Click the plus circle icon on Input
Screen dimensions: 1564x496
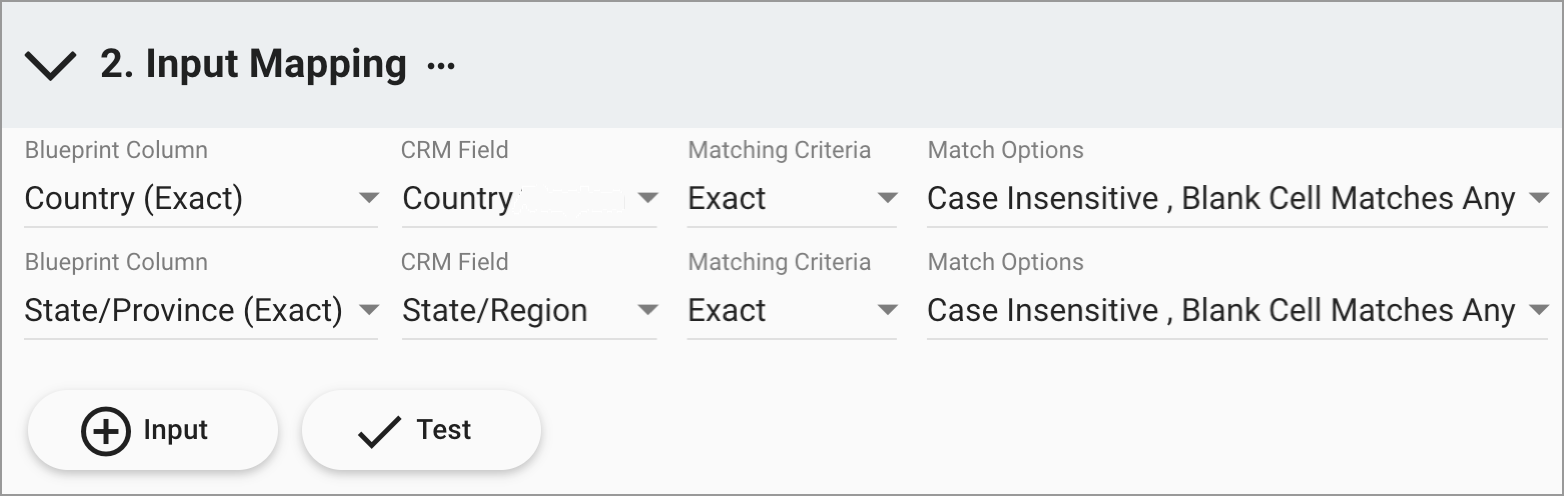pos(105,431)
